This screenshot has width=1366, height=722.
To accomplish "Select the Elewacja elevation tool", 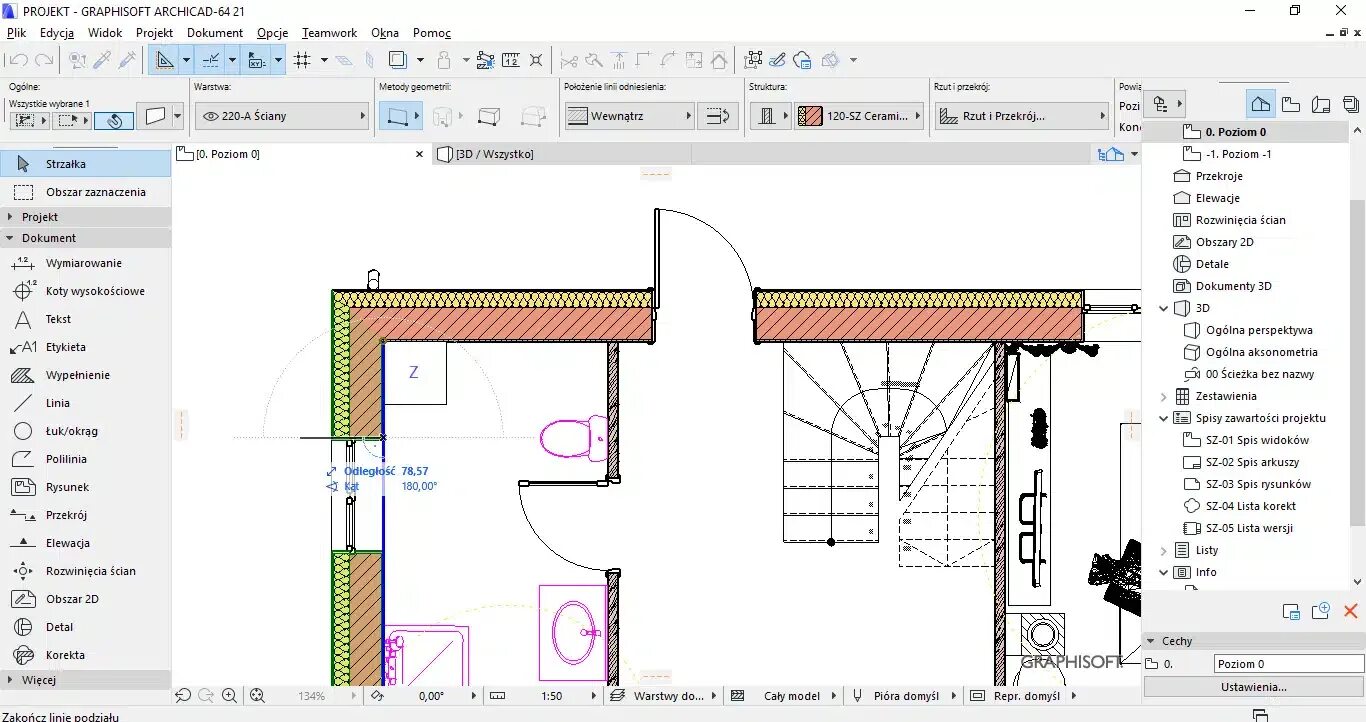I will click(x=85, y=543).
